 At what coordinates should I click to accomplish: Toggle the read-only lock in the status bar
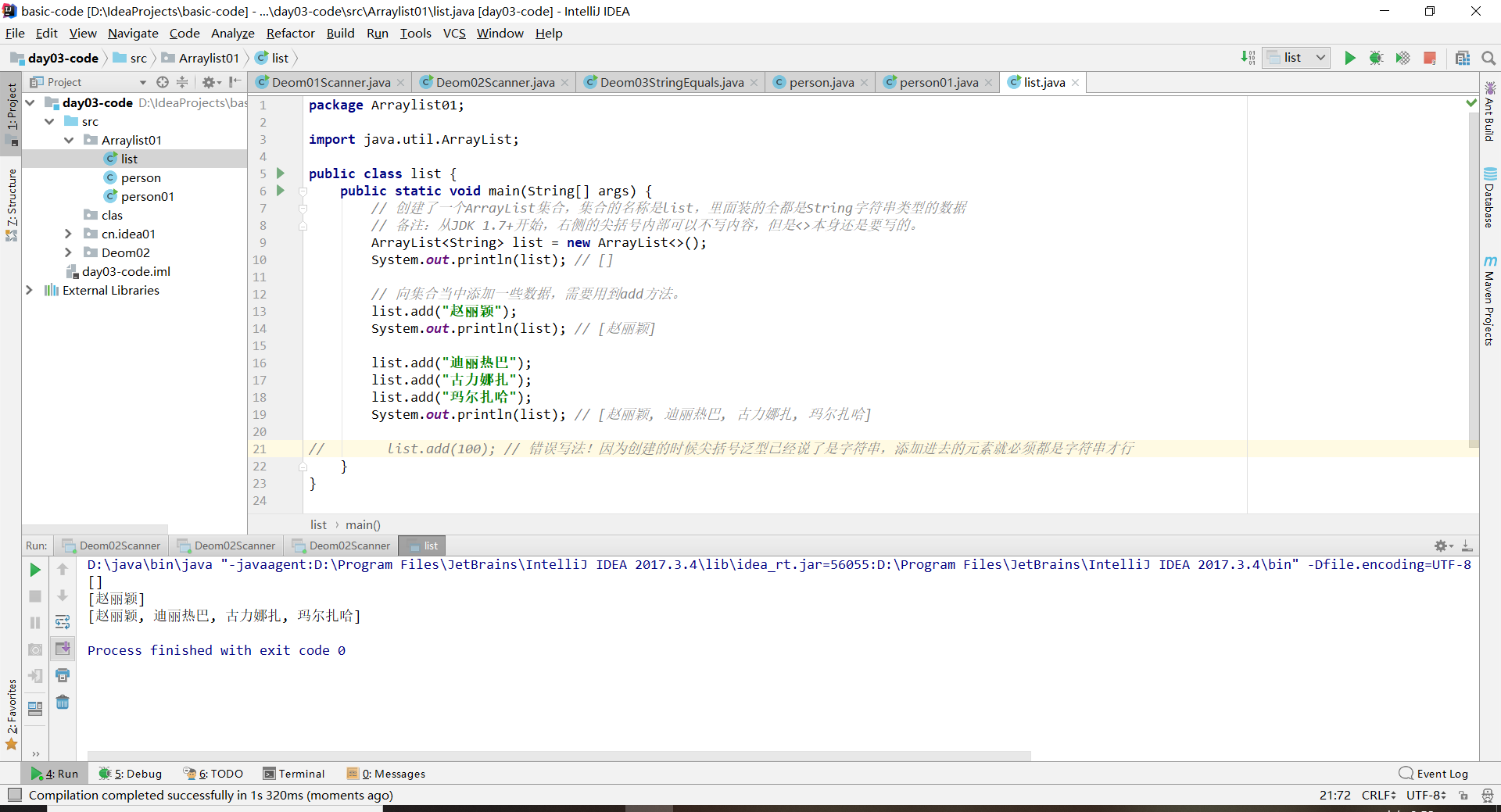click(1463, 796)
